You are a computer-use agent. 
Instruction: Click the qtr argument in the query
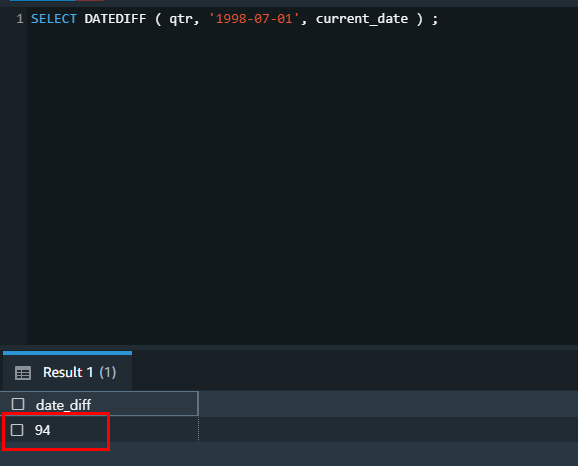181,19
